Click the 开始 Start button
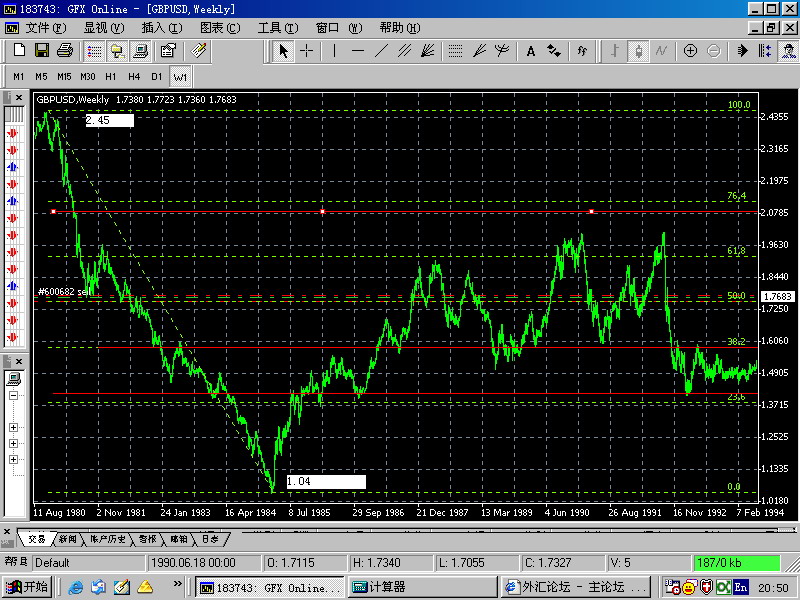This screenshot has height=600, width=800. pyautogui.click(x=28, y=587)
